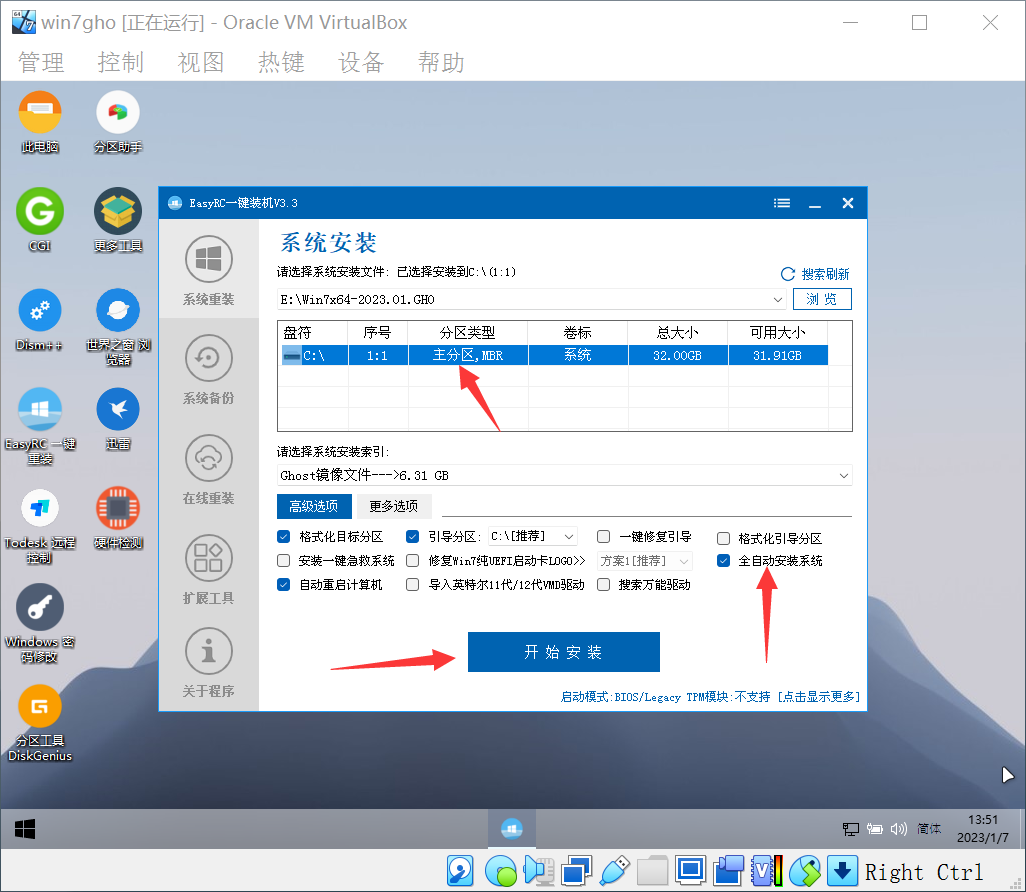The height and width of the screenshot is (892, 1026).
Task: Open VirtualBox 设备 menu
Action: pyautogui.click(x=361, y=63)
